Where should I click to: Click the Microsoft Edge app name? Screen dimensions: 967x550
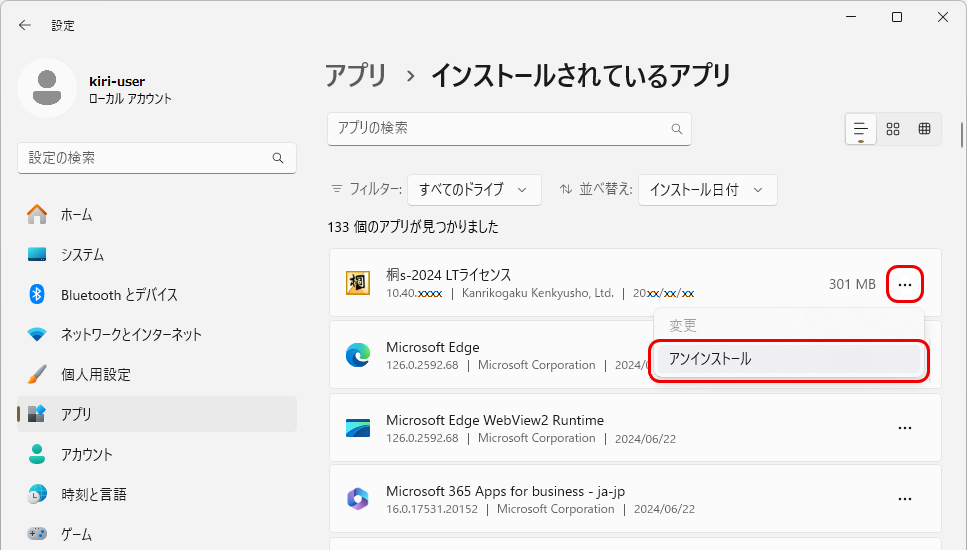point(432,347)
